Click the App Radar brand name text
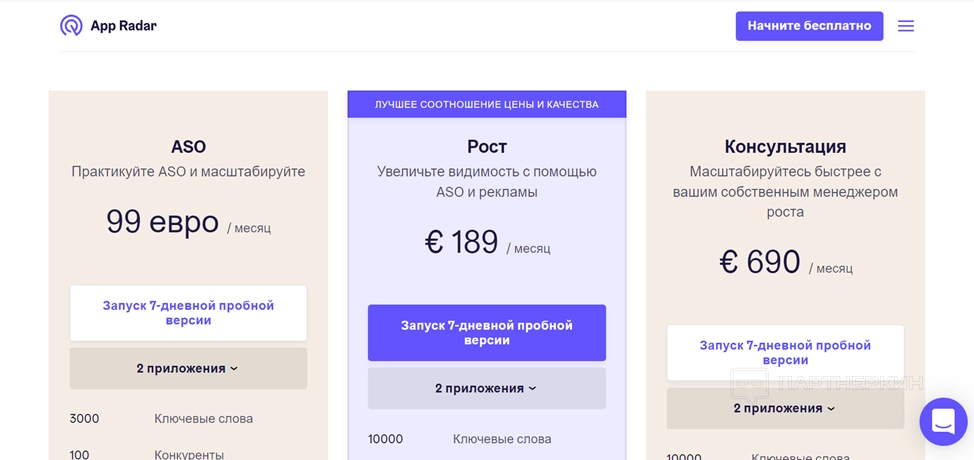The image size is (974, 460). tap(123, 26)
